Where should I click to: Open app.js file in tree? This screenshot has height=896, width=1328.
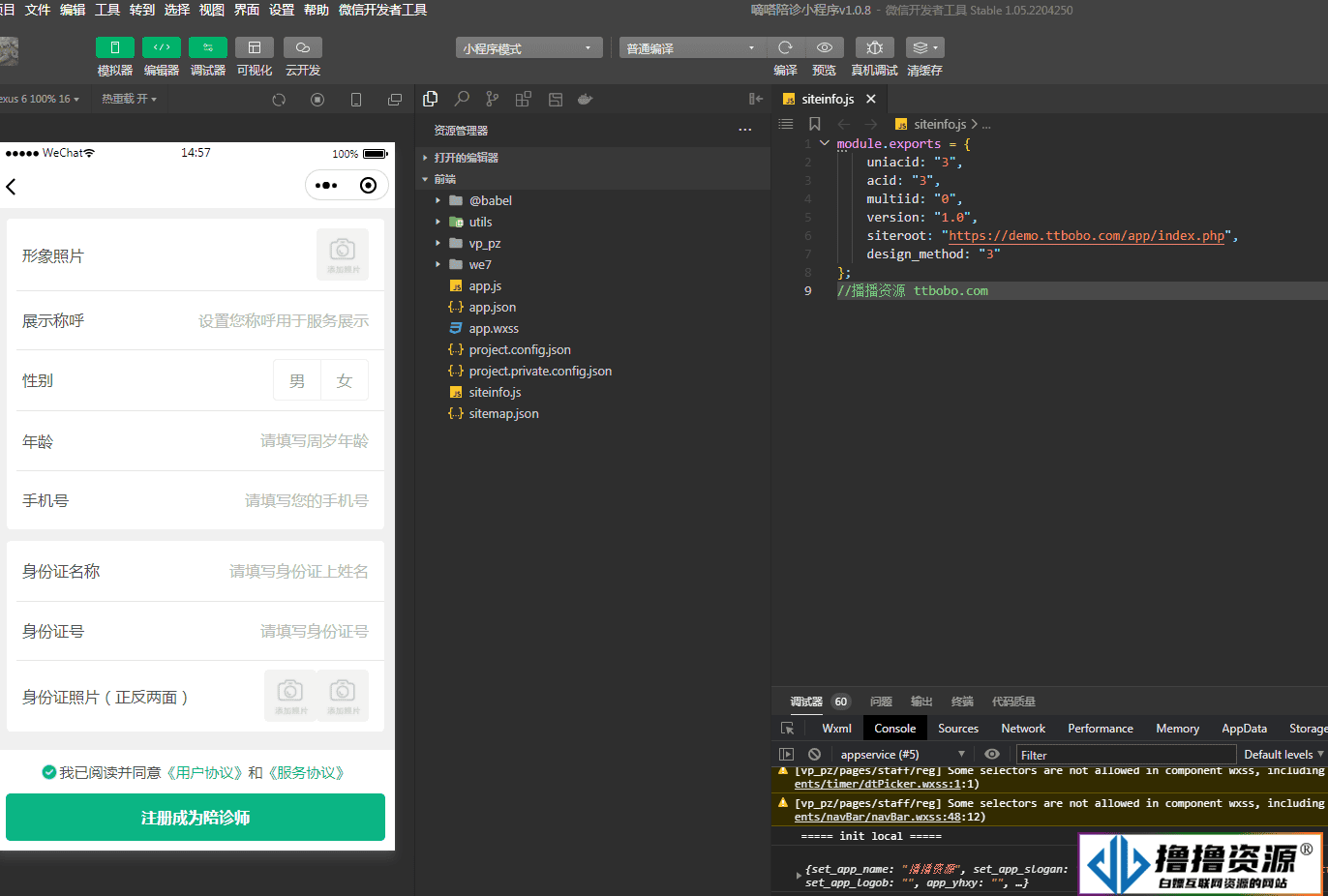coord(593,285)
